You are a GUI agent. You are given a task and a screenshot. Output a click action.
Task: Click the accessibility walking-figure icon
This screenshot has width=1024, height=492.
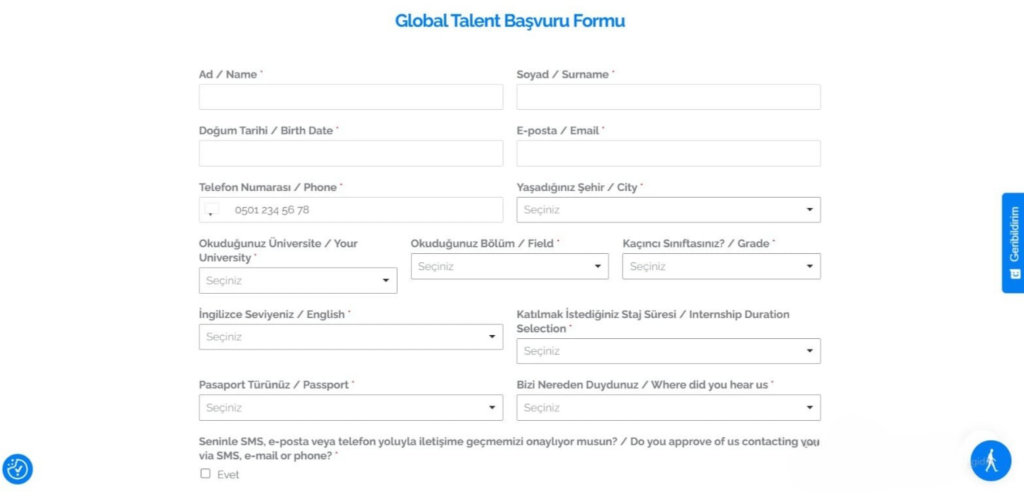(x=990, y=460)
